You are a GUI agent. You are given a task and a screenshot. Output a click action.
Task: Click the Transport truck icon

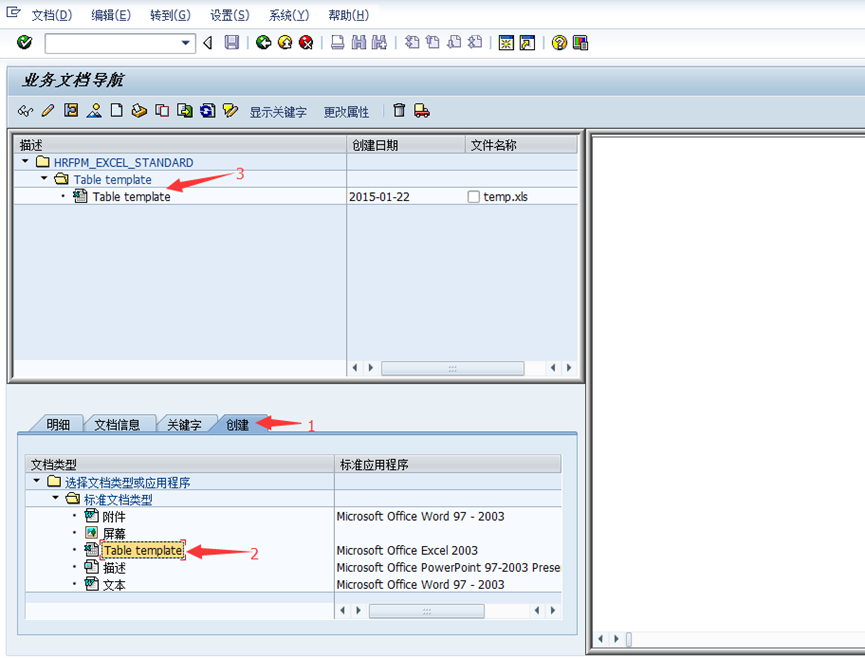click(421, 111)
